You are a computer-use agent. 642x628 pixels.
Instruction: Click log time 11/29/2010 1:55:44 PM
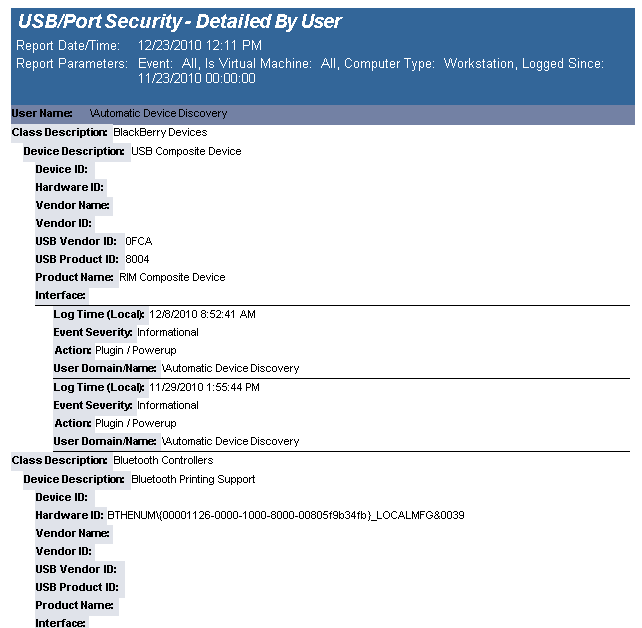click(x=206, y=387)
